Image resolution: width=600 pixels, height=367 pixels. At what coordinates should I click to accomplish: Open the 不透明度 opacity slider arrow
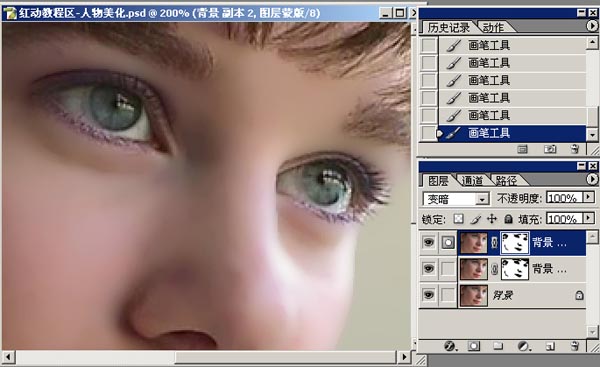tap(589, 197)
